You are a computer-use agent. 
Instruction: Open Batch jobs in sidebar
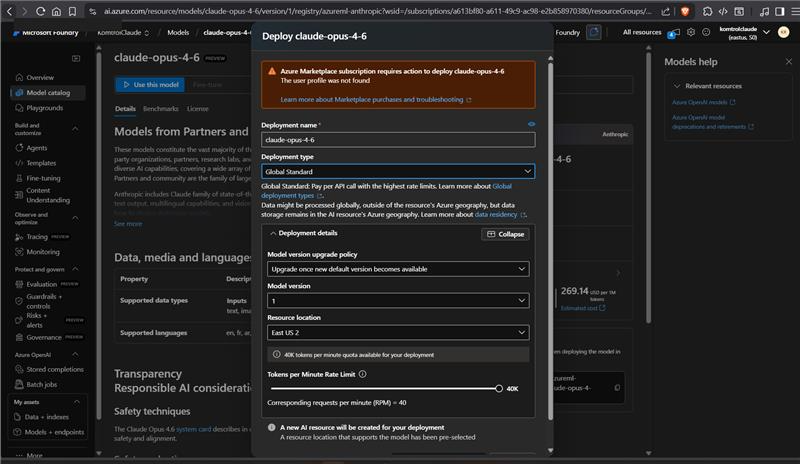41,384
